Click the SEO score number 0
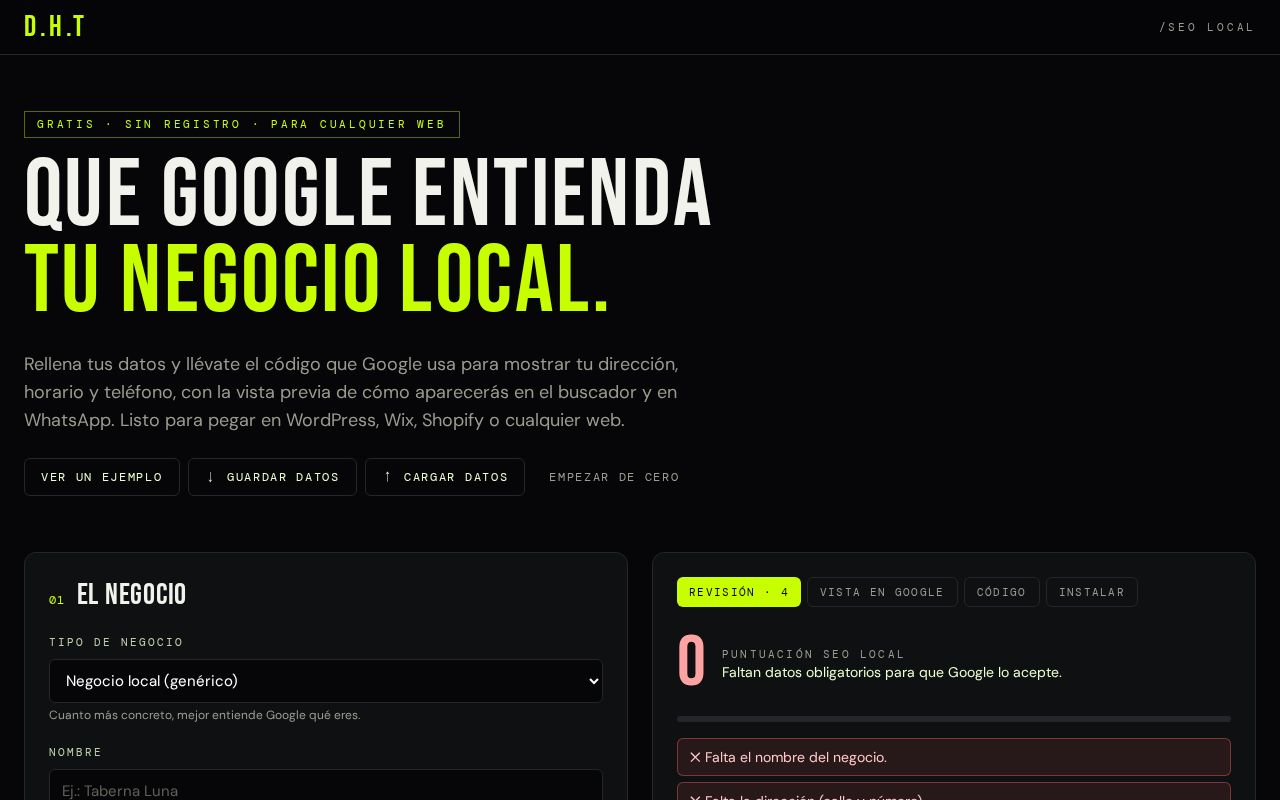1280x800 pixels. pos(691,661)
